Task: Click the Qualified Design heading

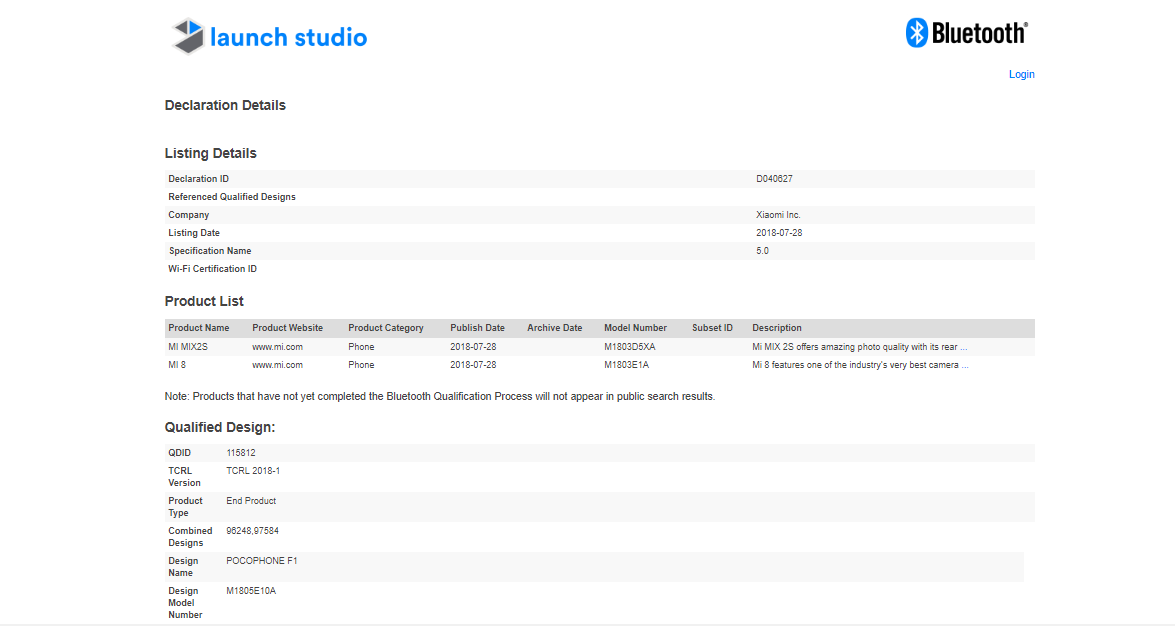Action: (x=220, y=427)
